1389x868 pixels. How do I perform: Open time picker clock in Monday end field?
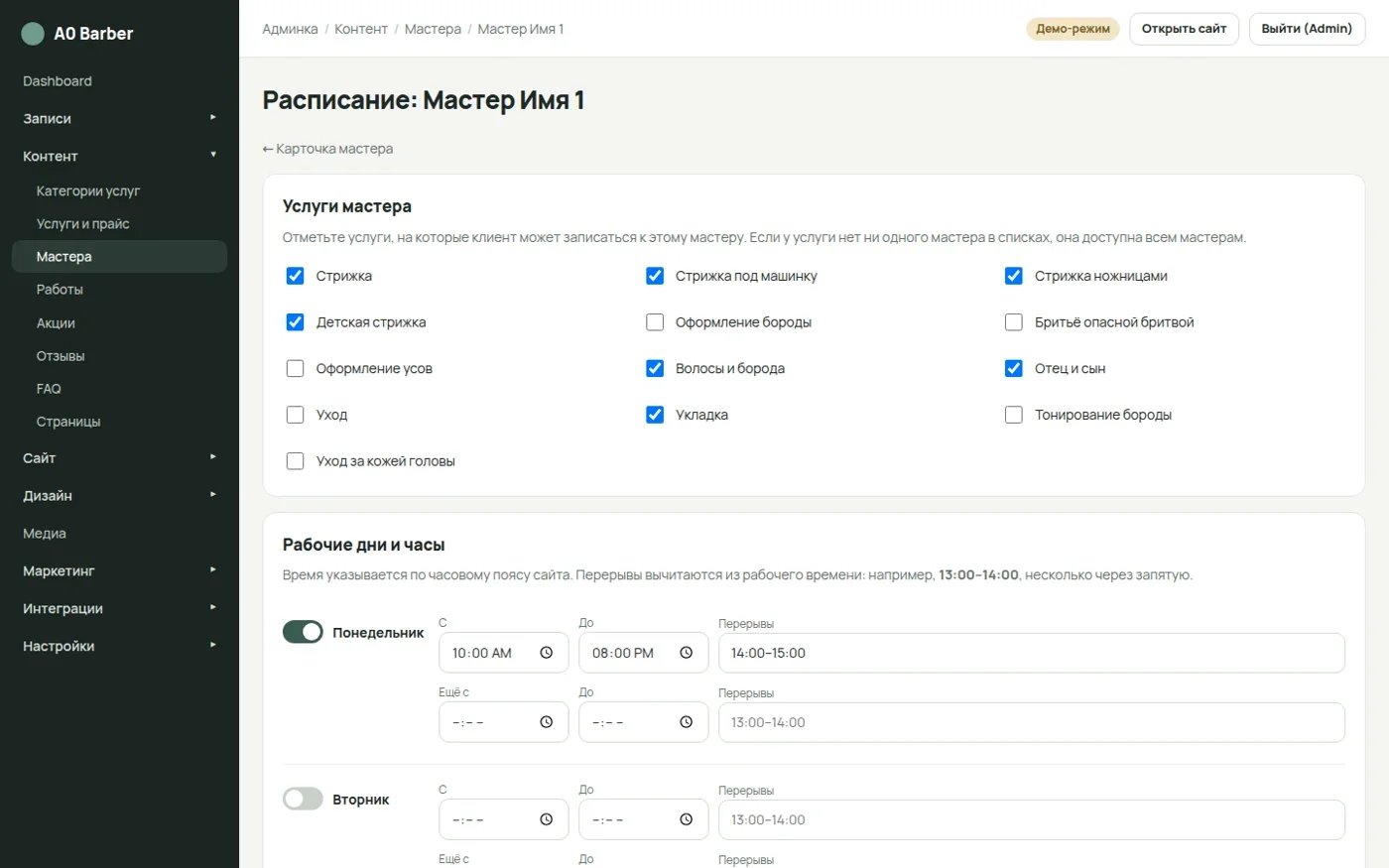click(686, 653)
